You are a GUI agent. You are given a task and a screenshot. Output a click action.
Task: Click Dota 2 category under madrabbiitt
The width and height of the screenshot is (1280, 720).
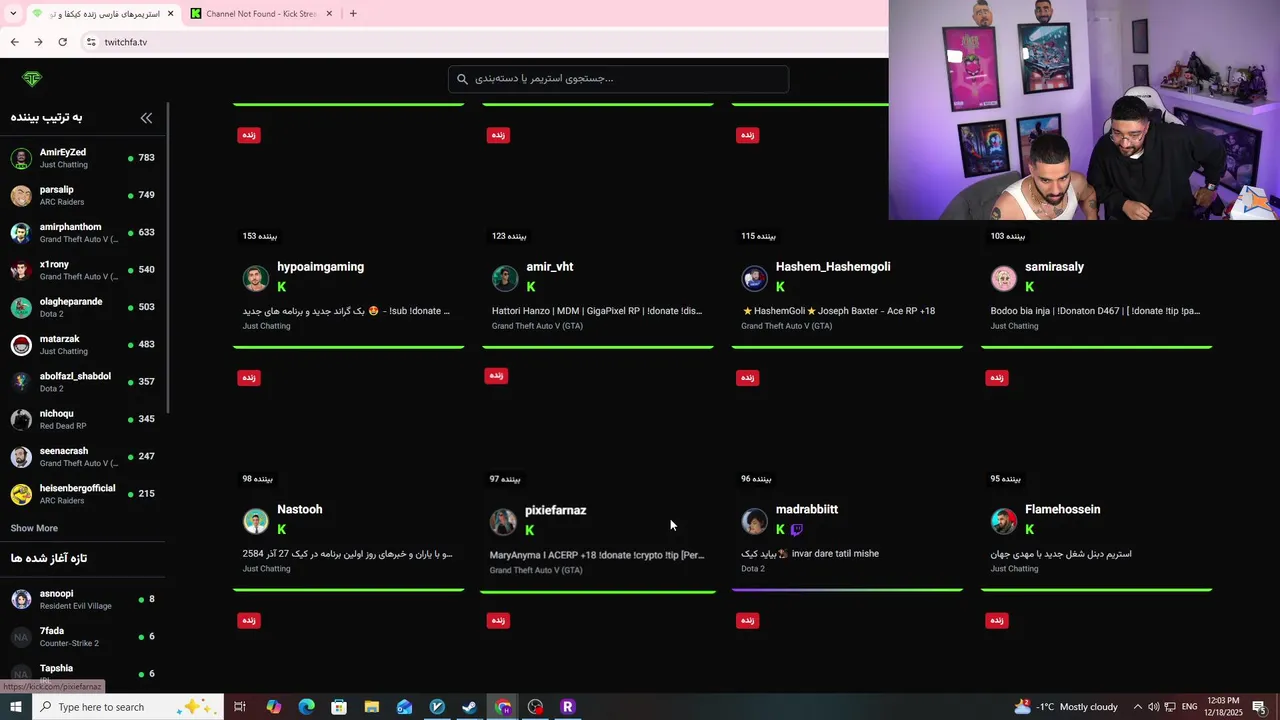tap(752, 569)
